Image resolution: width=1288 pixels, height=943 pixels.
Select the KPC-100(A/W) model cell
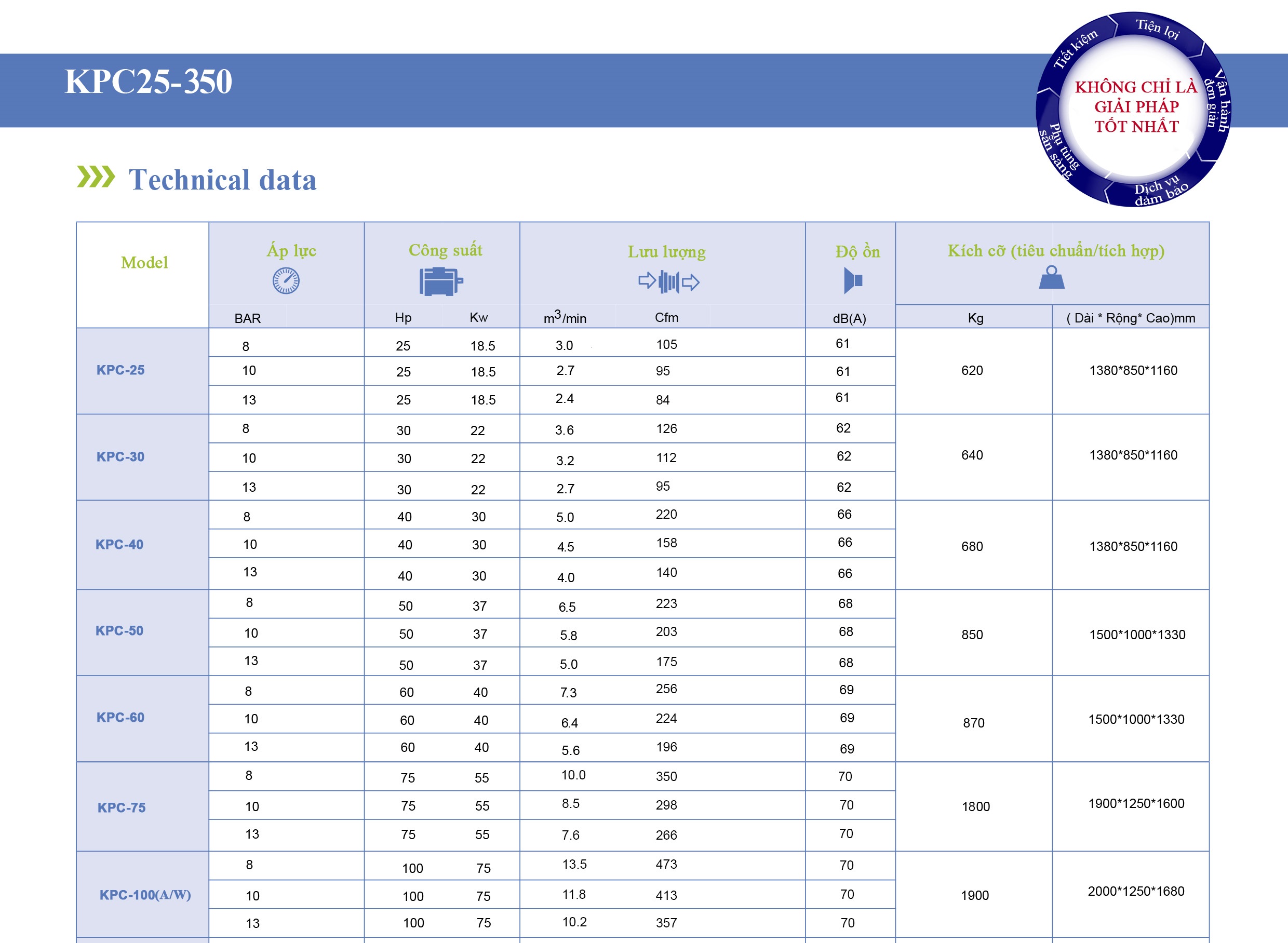[x=145, y=895]
